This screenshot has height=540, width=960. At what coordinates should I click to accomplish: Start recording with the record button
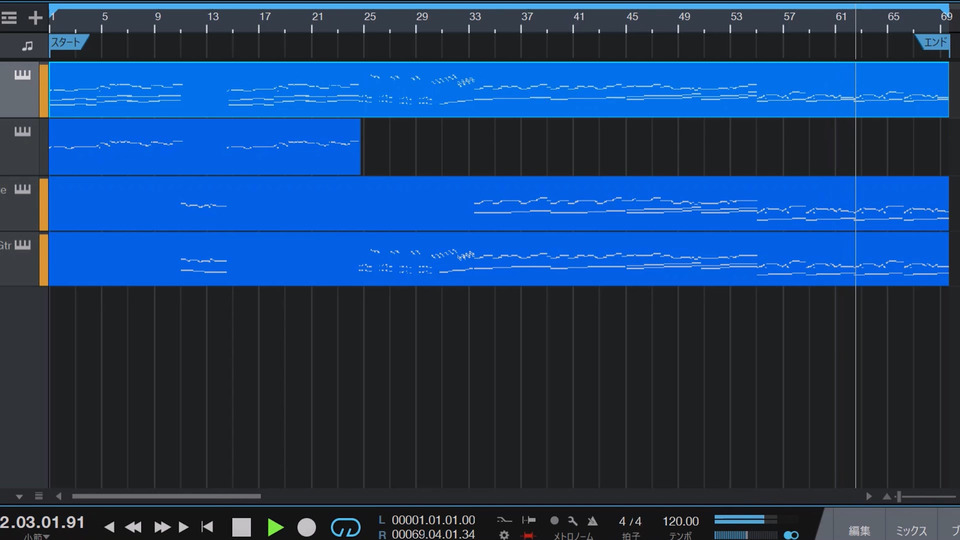click(307, 527)
